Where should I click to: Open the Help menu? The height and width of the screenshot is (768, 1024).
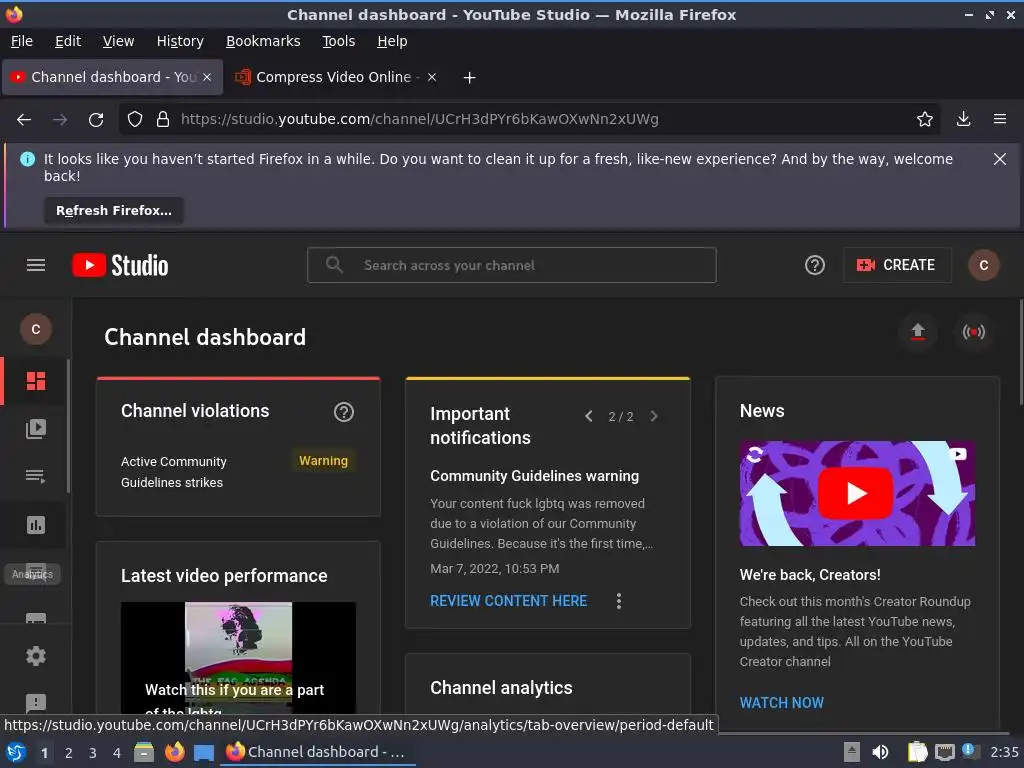(x=392, y=41)
